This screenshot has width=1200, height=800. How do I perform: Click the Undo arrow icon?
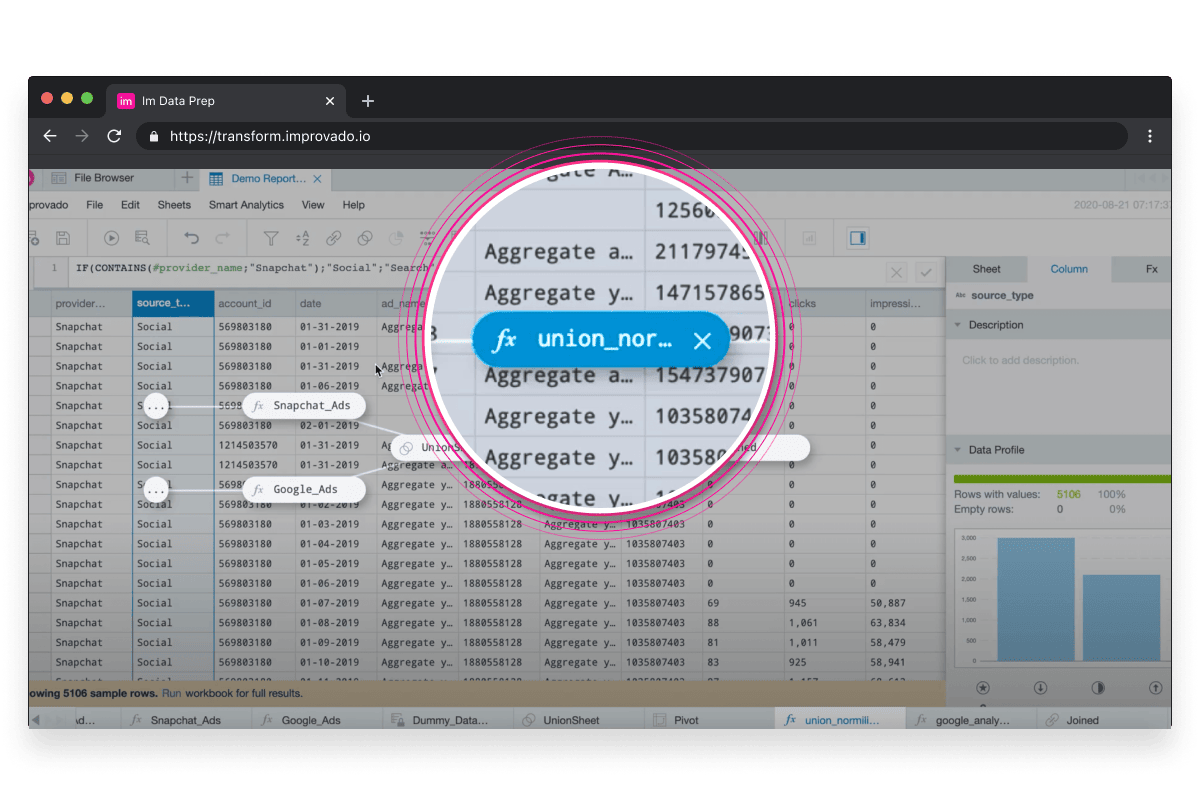point(192,238)
